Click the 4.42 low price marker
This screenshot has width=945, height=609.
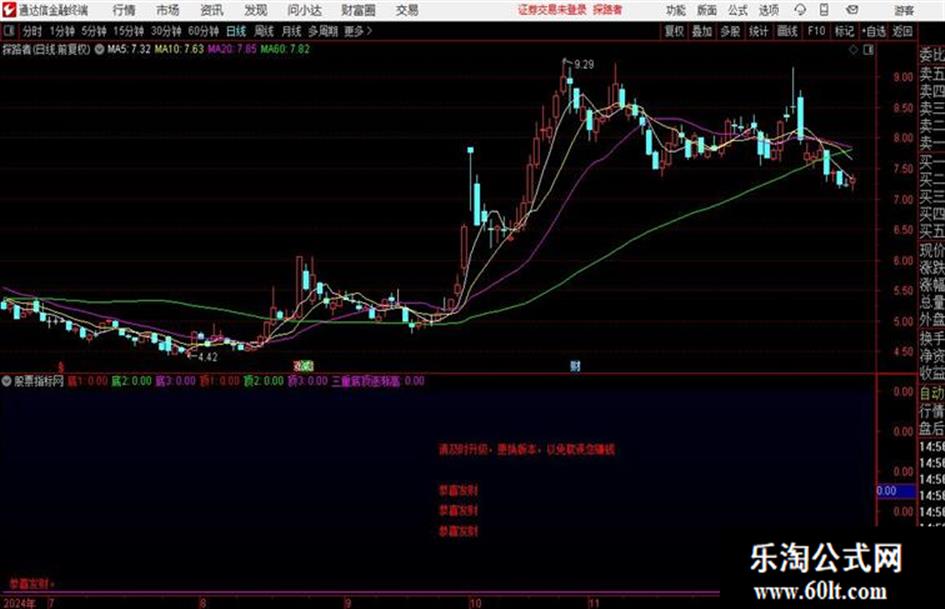tap(207, 357)
